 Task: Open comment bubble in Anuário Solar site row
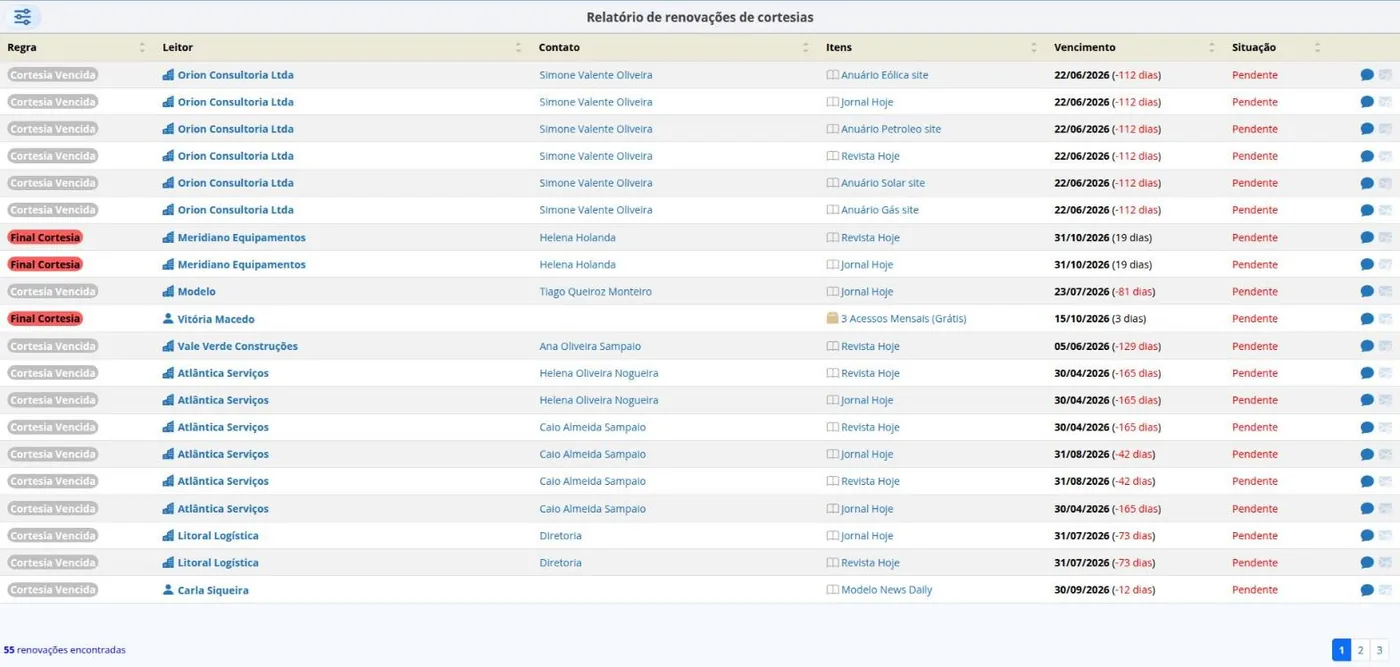click(x=1367, y=183)
